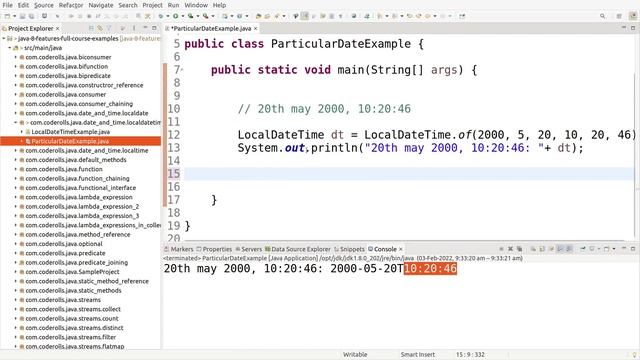This screenshot has width=640, height=360.
Task: Select LocalDateTimeExample.java in tree
Action: [x=71, y=132]
